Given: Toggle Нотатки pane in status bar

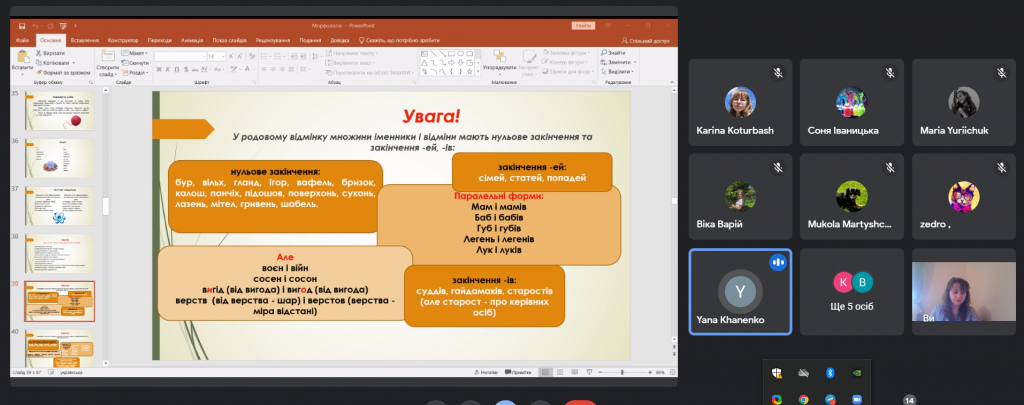Looking at the screenshot, I should pos(485,372).
